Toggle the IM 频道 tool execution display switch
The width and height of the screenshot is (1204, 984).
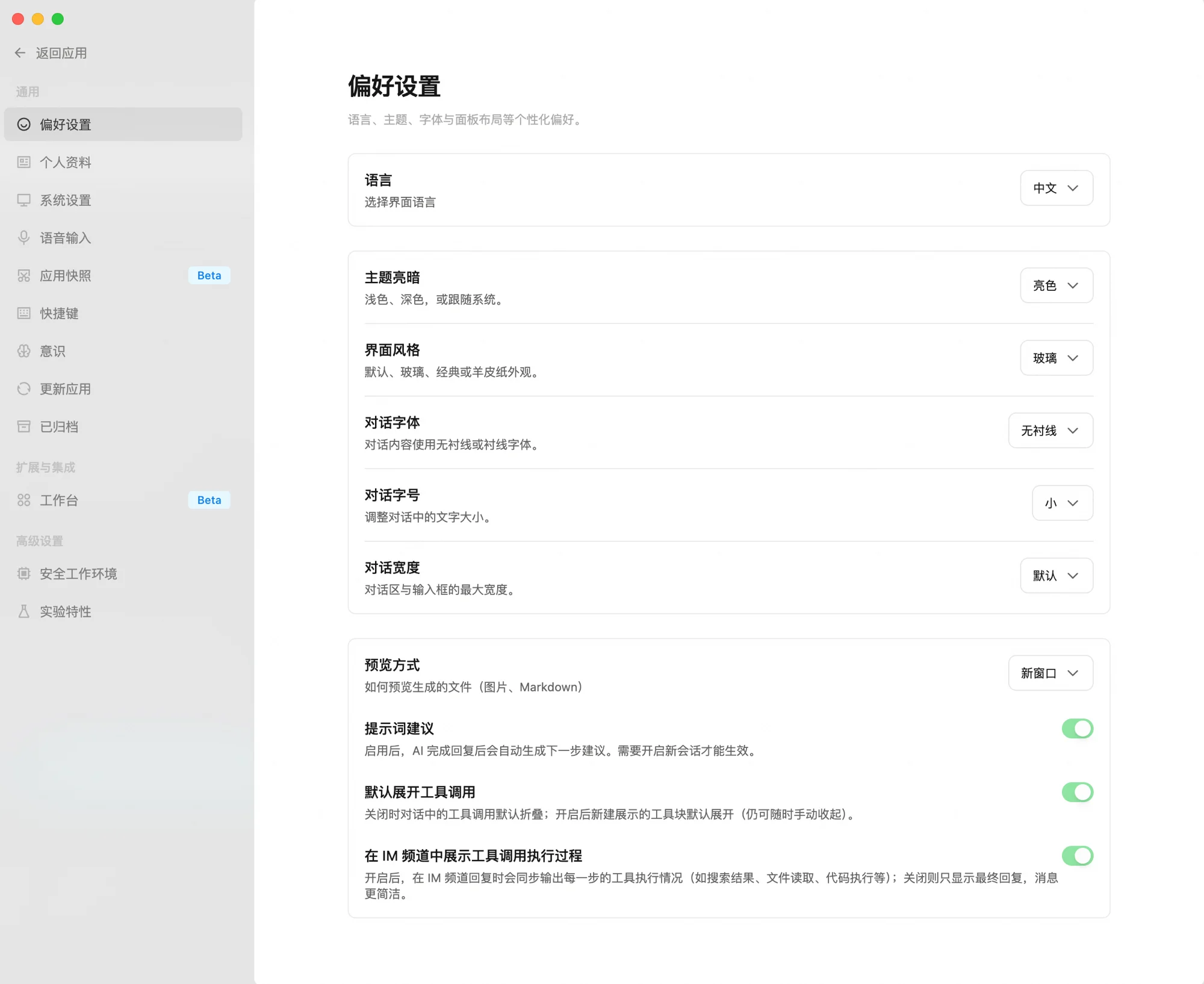pos(1077,856)
